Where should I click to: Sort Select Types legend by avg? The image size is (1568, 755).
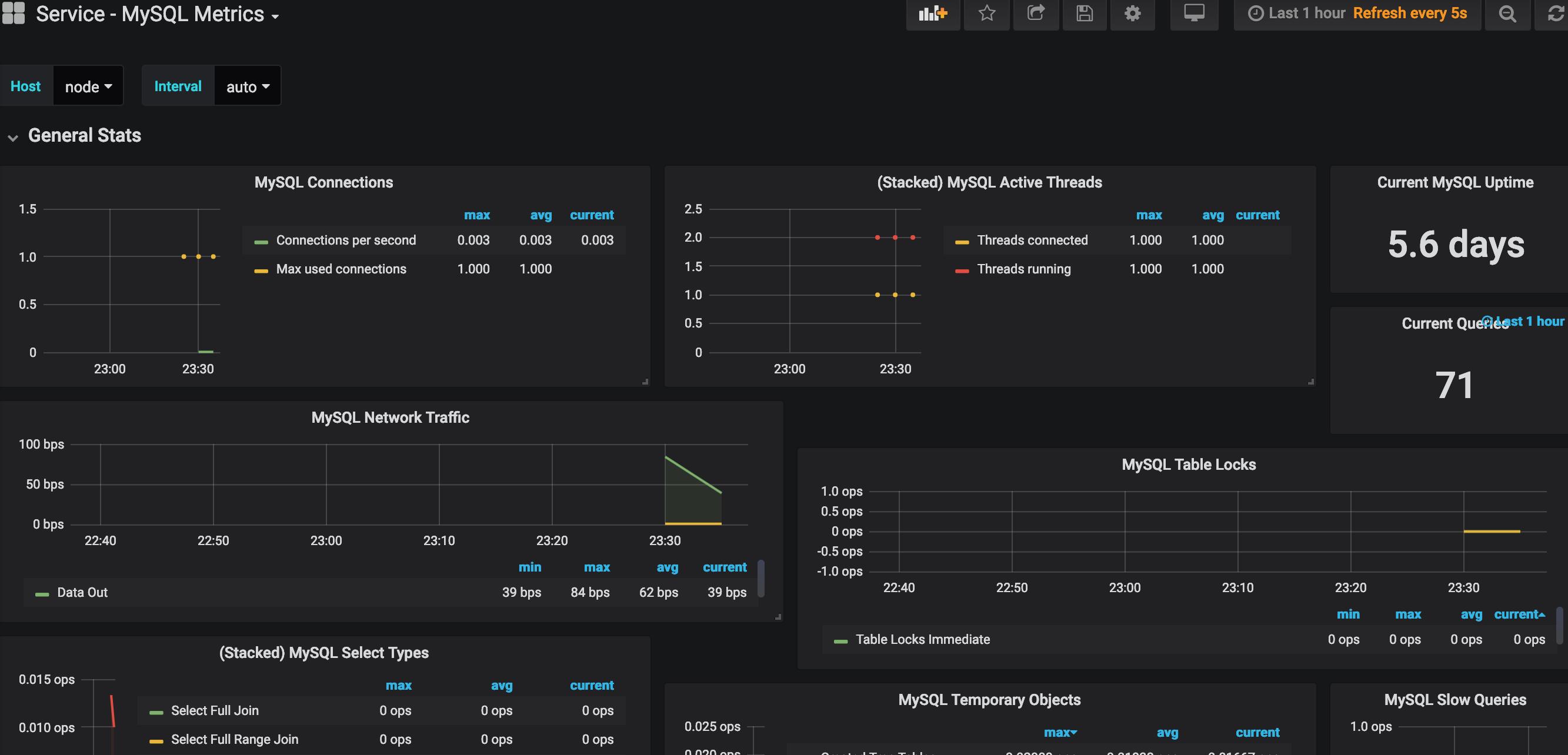[x=502, y=685]
